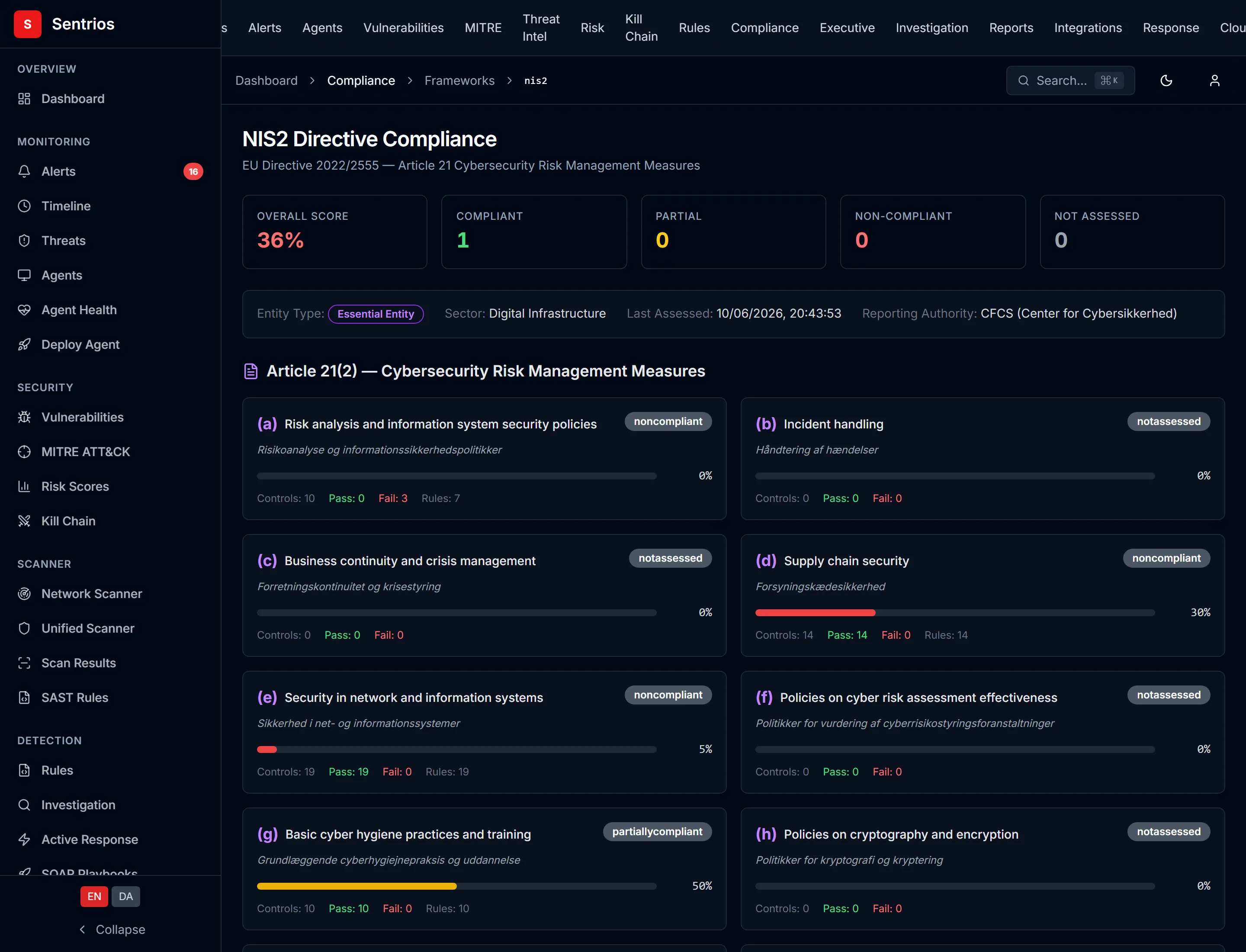Open the Incident handling (b) card title

pos(834,424)
